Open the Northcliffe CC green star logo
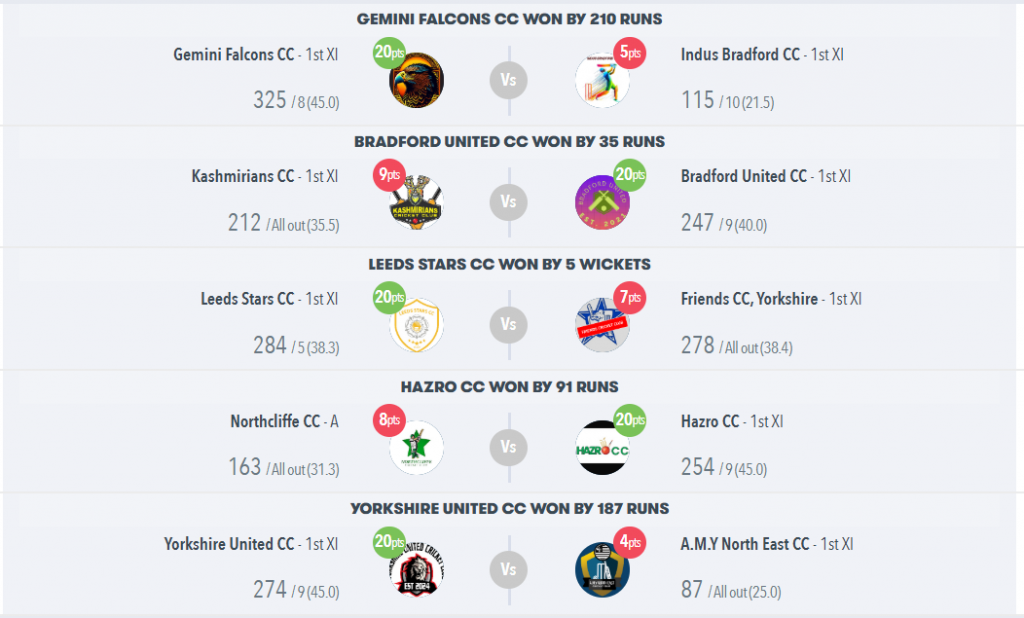The width and height of the screenshot is (1024, 618). pyautogui.click(x=417, y=447)
